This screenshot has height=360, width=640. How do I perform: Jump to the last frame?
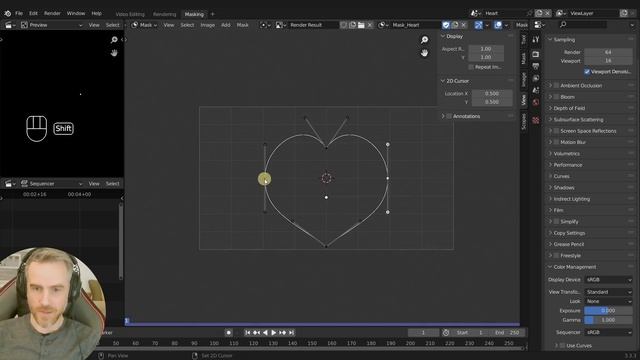tap(291, 333)
